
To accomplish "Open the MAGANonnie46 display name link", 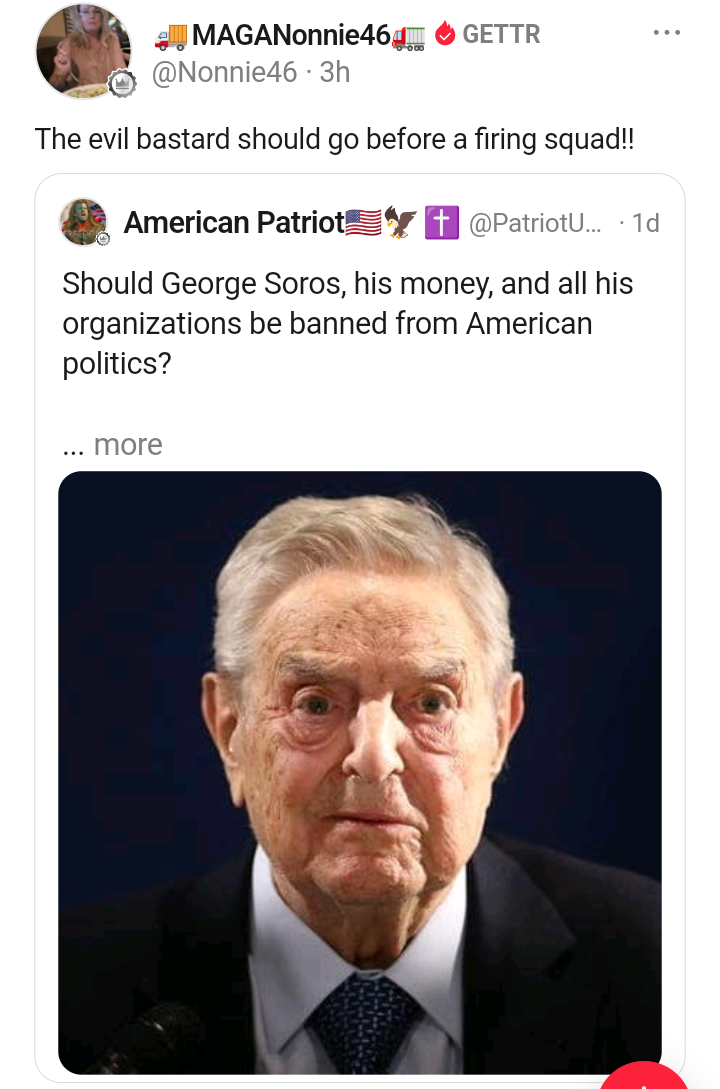I will 290,35.
